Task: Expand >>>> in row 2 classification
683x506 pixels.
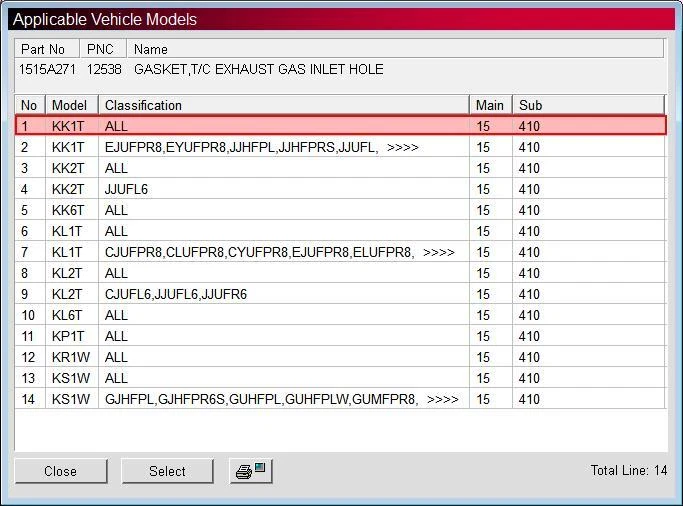Action: point(402,147)
